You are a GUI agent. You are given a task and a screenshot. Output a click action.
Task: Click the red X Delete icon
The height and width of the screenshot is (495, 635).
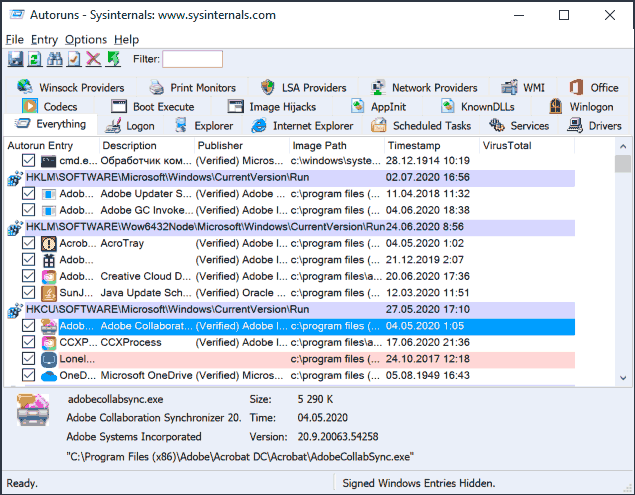[x=94, y=59]
